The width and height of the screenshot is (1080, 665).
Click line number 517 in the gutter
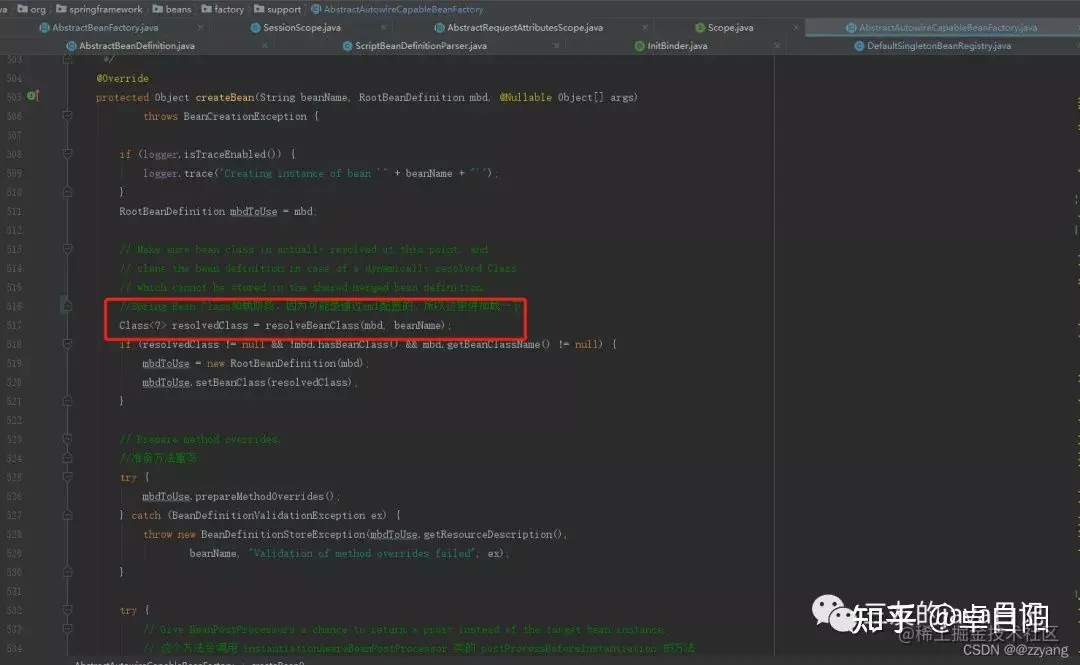point(14,325)
